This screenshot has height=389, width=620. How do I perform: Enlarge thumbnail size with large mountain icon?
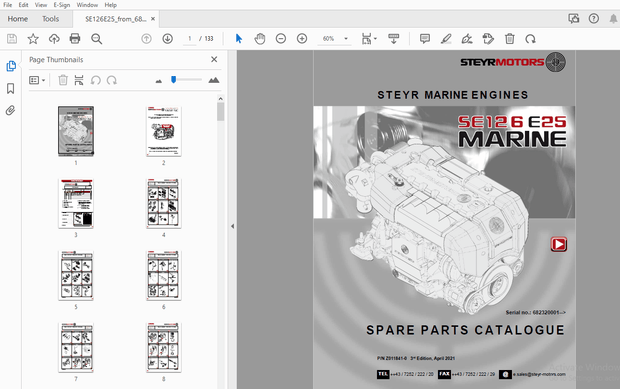click(x=214, y=80)
